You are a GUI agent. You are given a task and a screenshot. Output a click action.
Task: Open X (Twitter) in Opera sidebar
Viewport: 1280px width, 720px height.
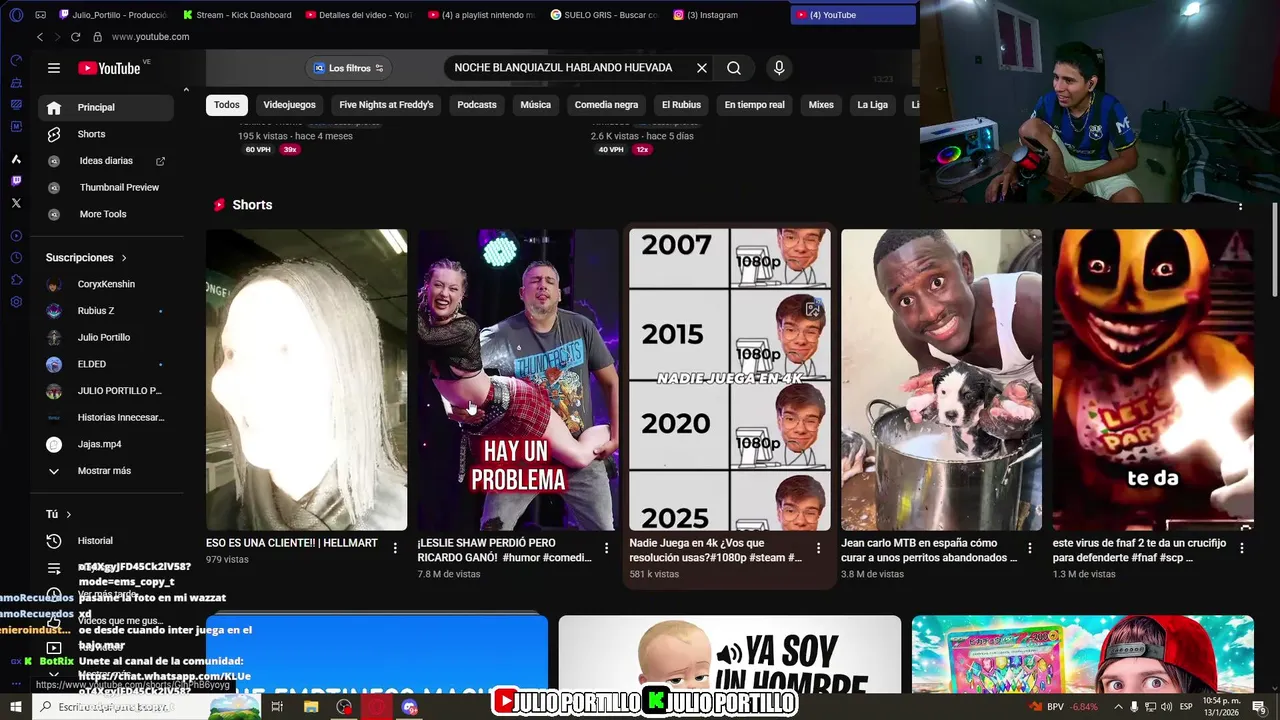click(x=16, y=203)
